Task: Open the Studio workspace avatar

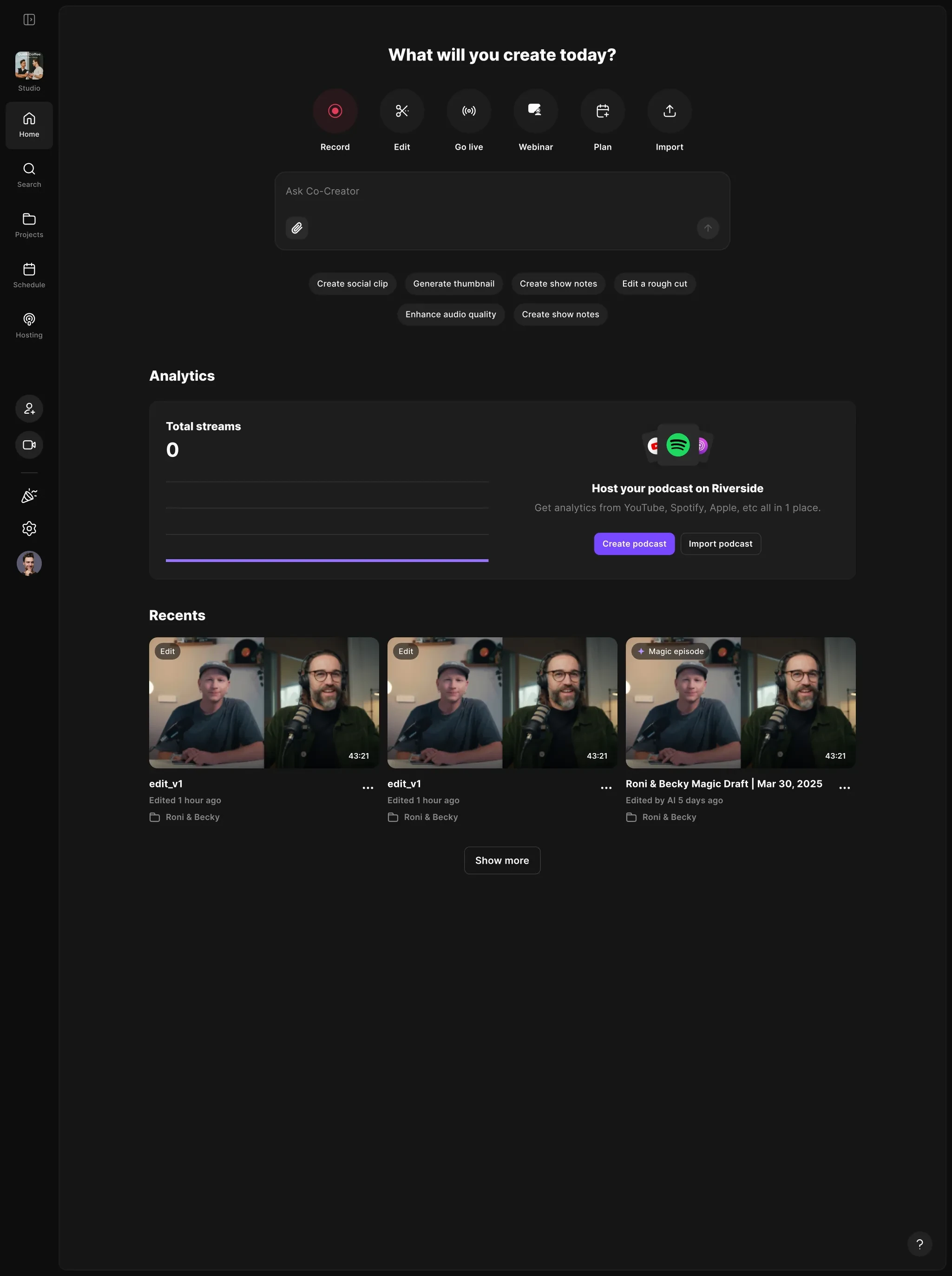Action: [x=29, y=65]
